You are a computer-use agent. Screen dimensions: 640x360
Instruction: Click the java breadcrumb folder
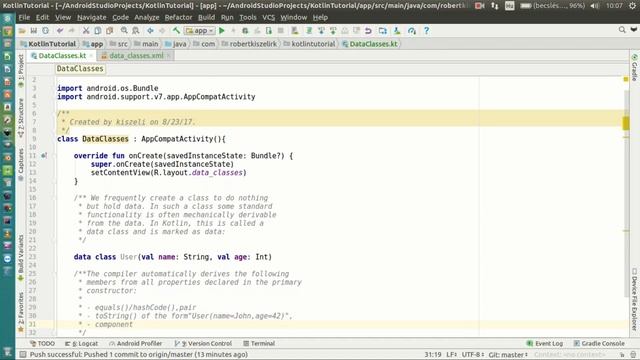click(x=176, y=44)
